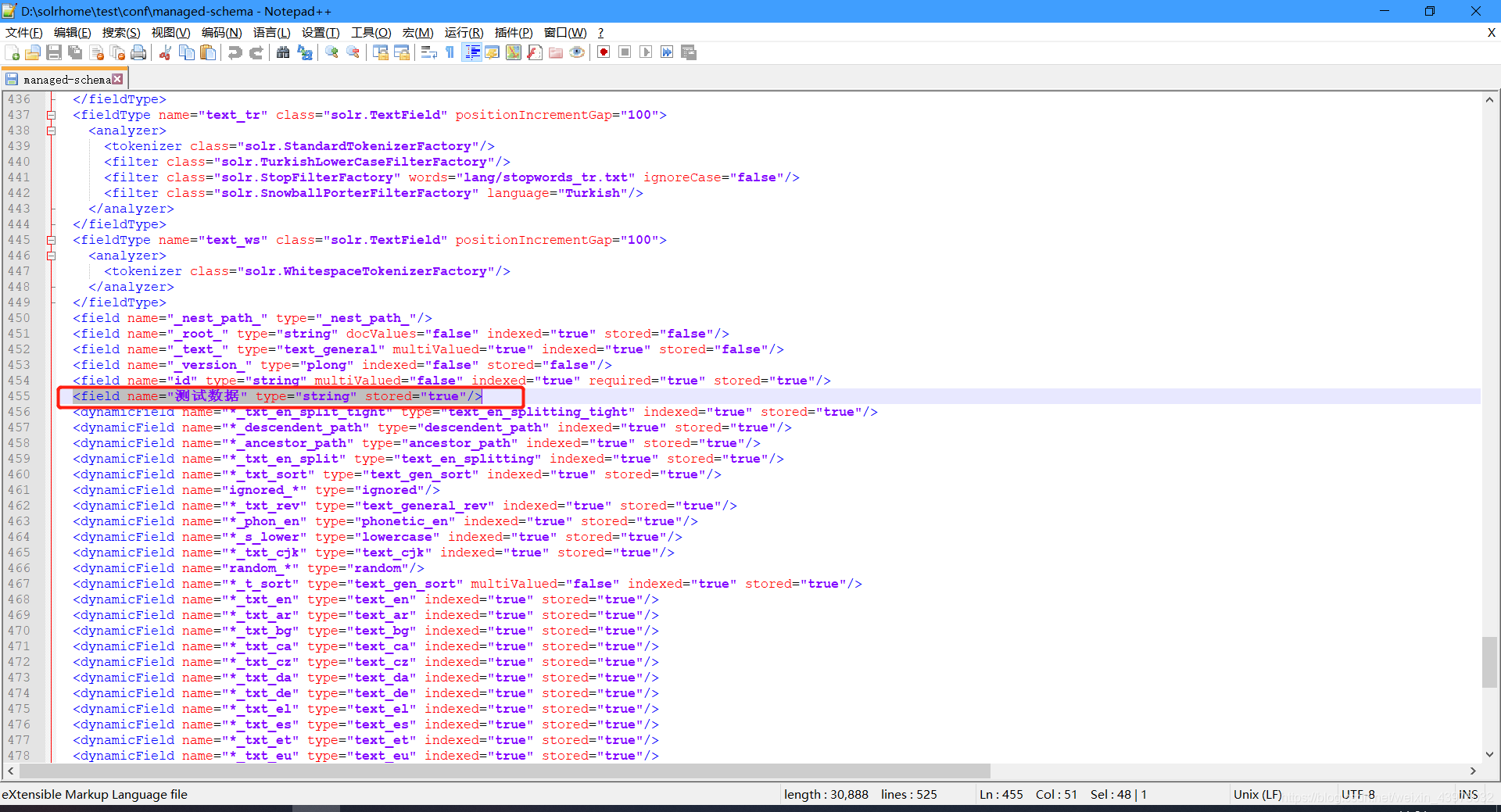Click the vertical scrollbar up arrow
This screenshot has width=1501, height=812.
(x=1489, y=100)
